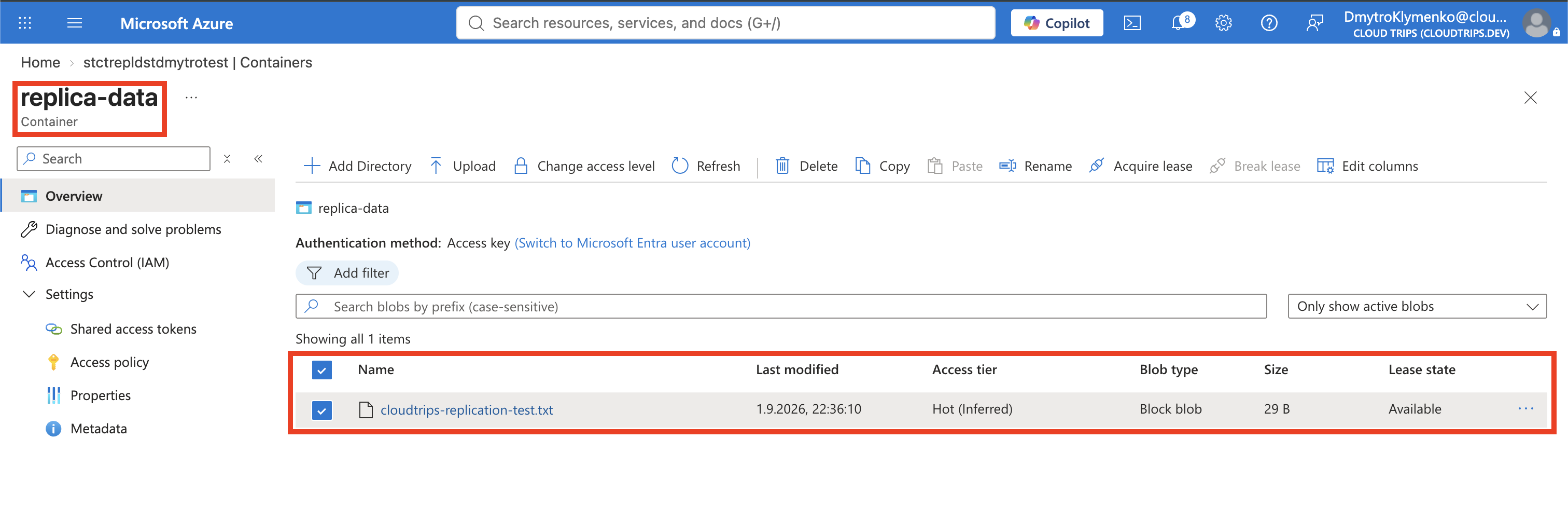Click the Paste toolbar item

(955, 166)
